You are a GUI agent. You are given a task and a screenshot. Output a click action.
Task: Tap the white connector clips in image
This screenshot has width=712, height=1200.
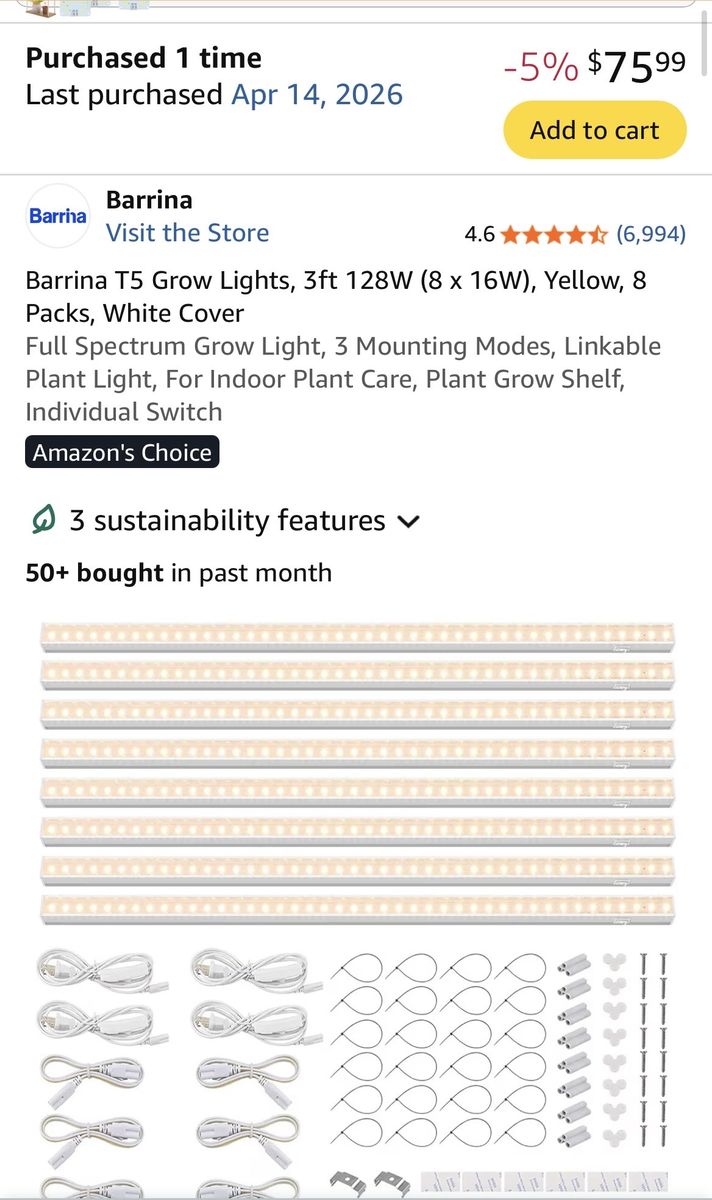614,1048
